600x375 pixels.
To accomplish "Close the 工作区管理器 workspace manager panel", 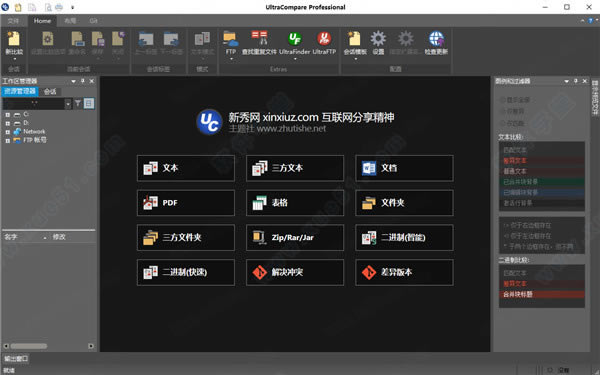I will [91, 81].
